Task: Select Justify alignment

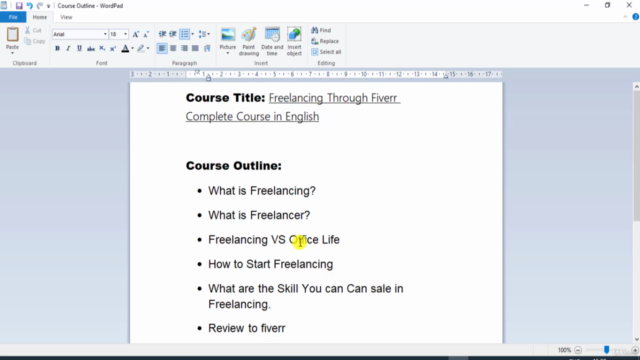Action: point(195,49)
